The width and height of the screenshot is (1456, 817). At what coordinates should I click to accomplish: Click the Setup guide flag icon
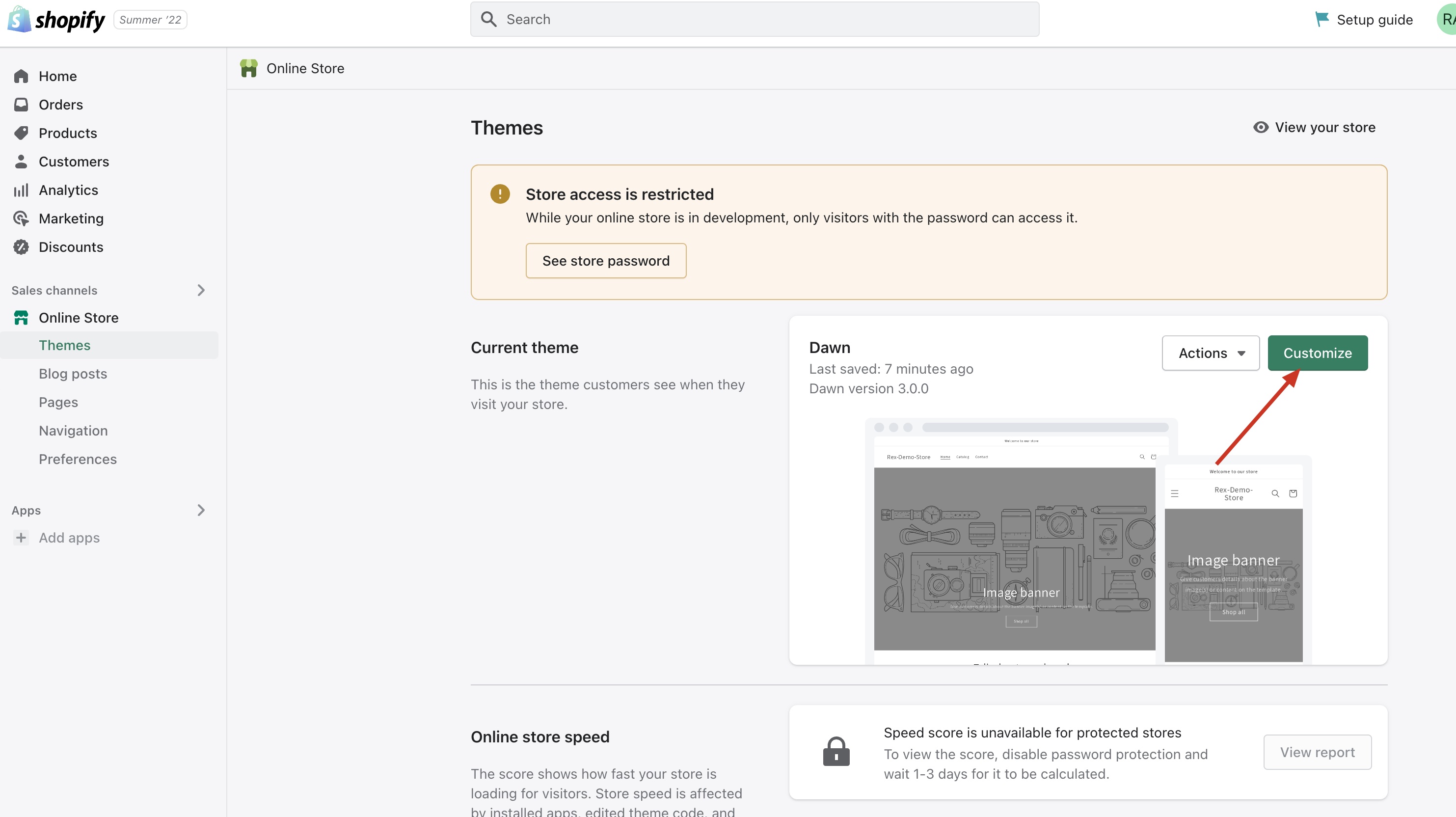1321,19
